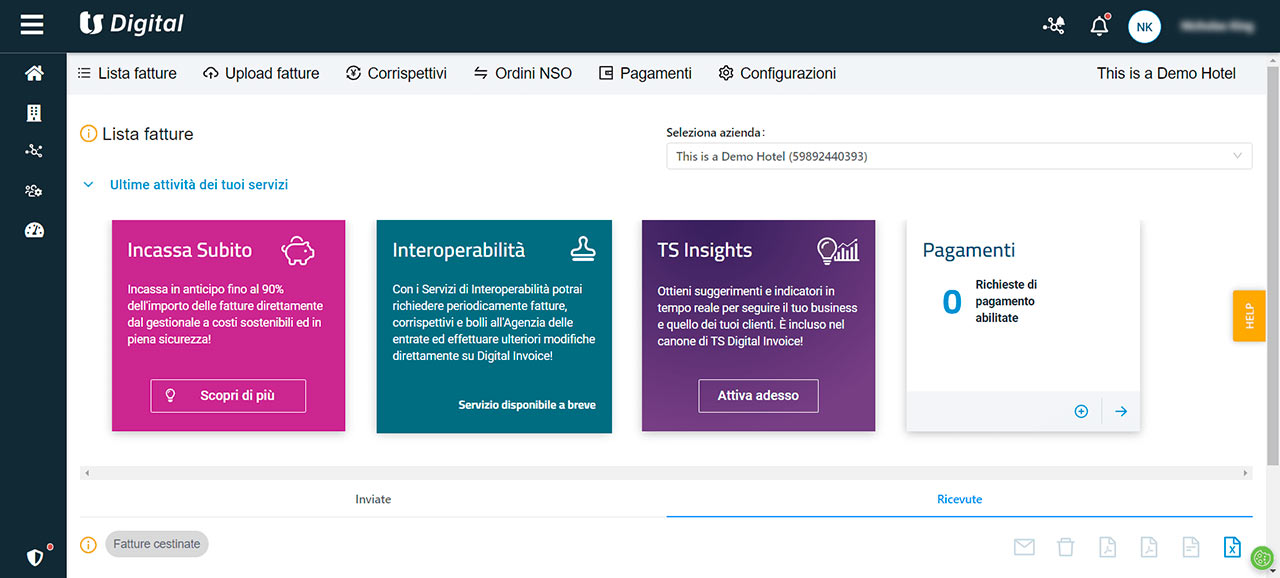The width and height of the screenshot is (1280, 578).
Task: Switch to the Ricevute tab
Action: click(959, 499)
